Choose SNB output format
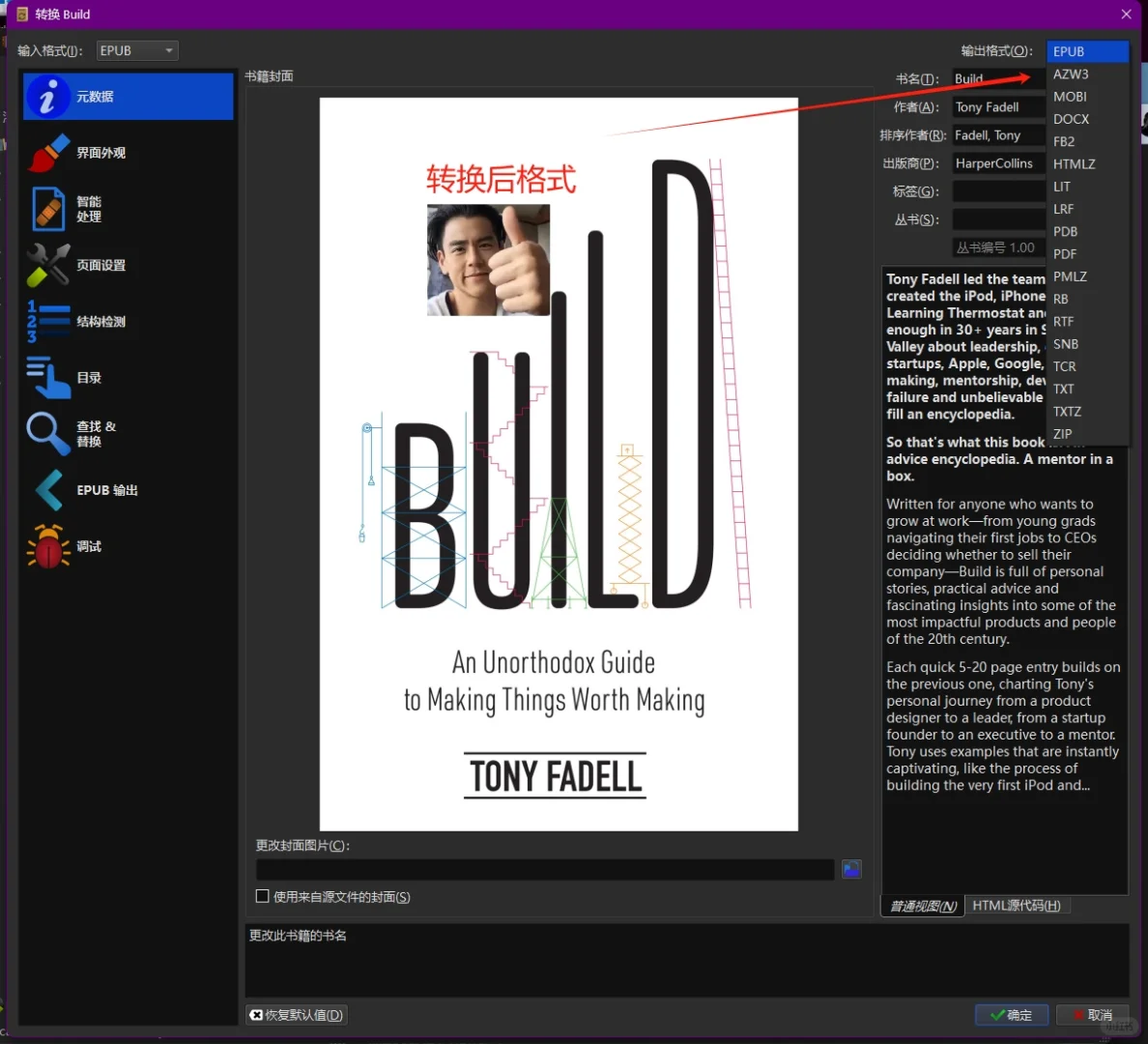 click(x=1087, y=343)
